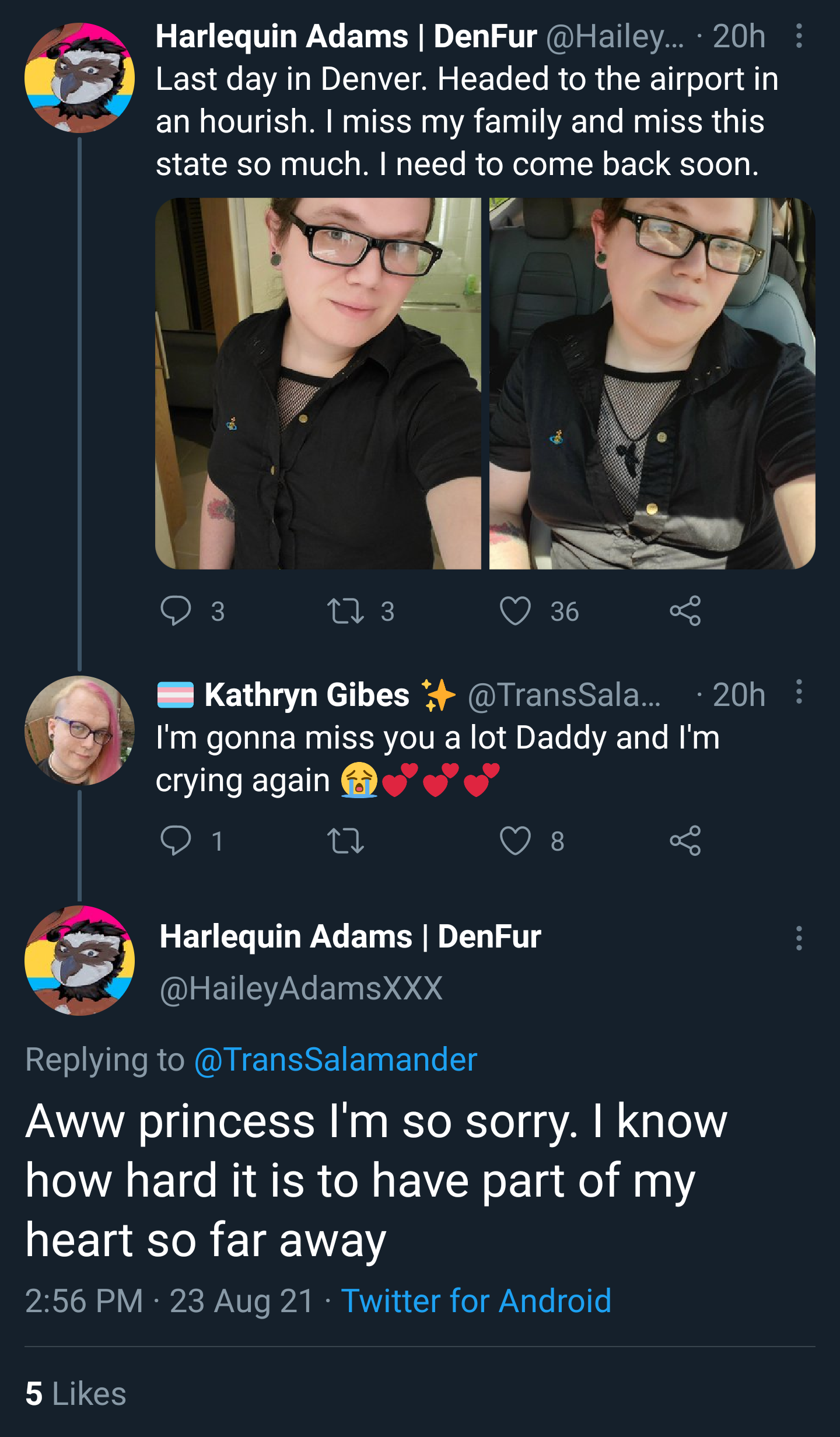Open the @HaileyAdamsXXX handle in main tweet
The image size is (840, 1437).
tap(302, 989)
